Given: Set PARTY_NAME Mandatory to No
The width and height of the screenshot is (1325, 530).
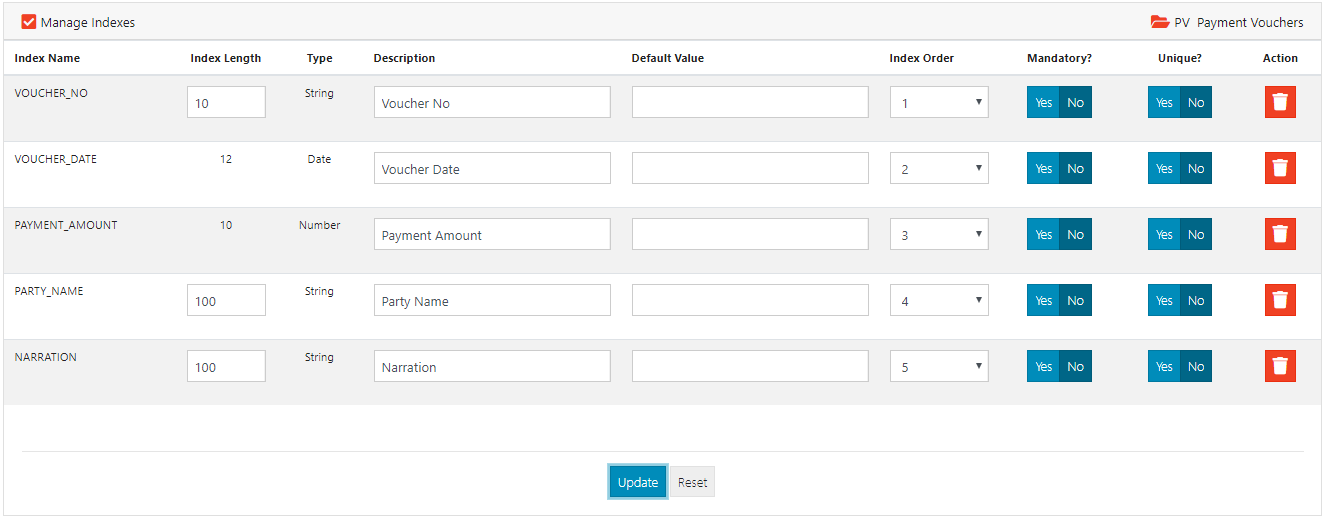Looking at the screenshot, I should coord(1075,300).
